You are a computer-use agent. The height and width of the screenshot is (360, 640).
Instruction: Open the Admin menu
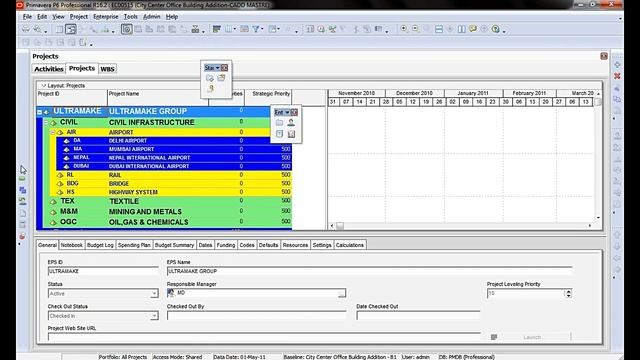pyautogui.click(x=151, y=17)
